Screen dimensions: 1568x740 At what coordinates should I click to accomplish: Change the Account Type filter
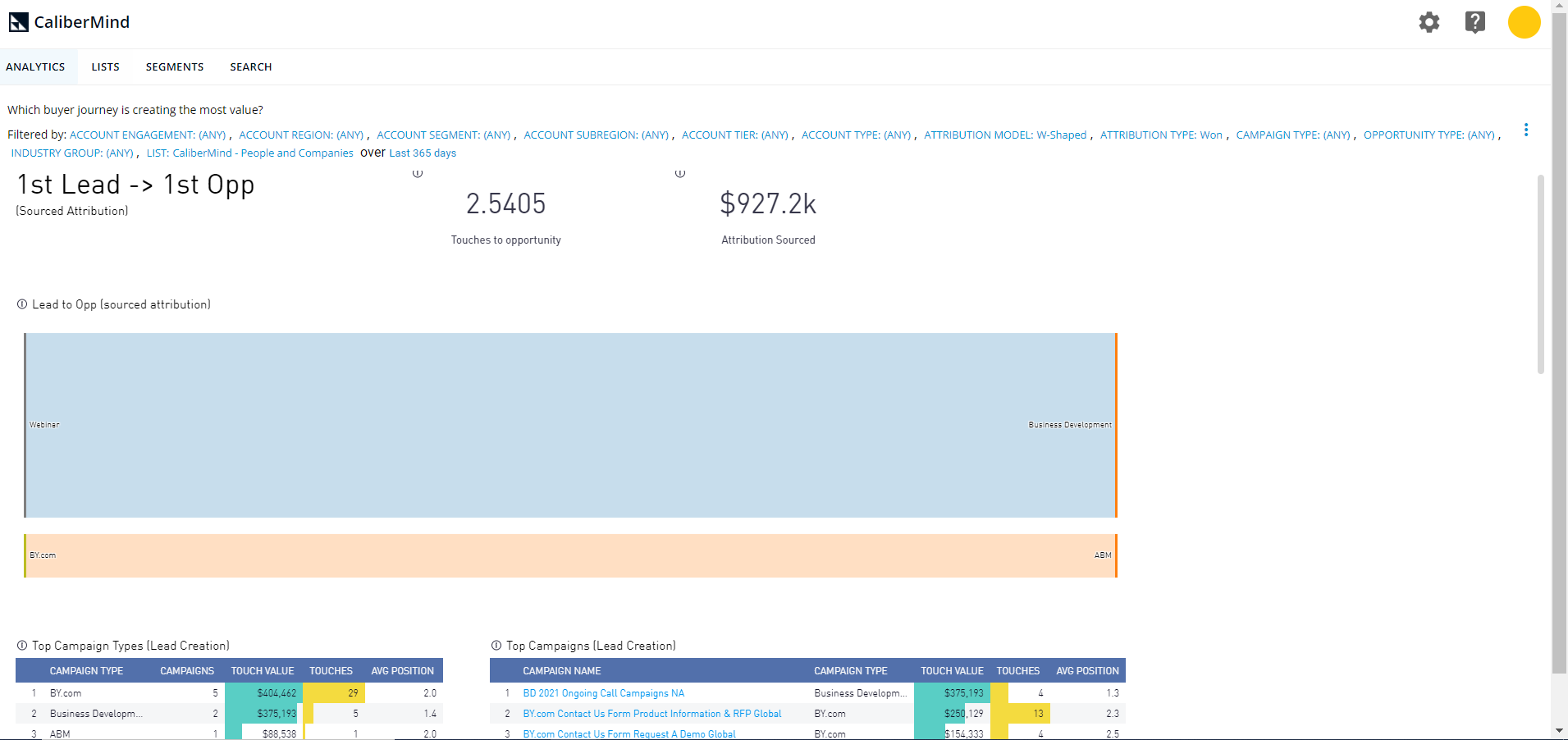coord(857,135)
